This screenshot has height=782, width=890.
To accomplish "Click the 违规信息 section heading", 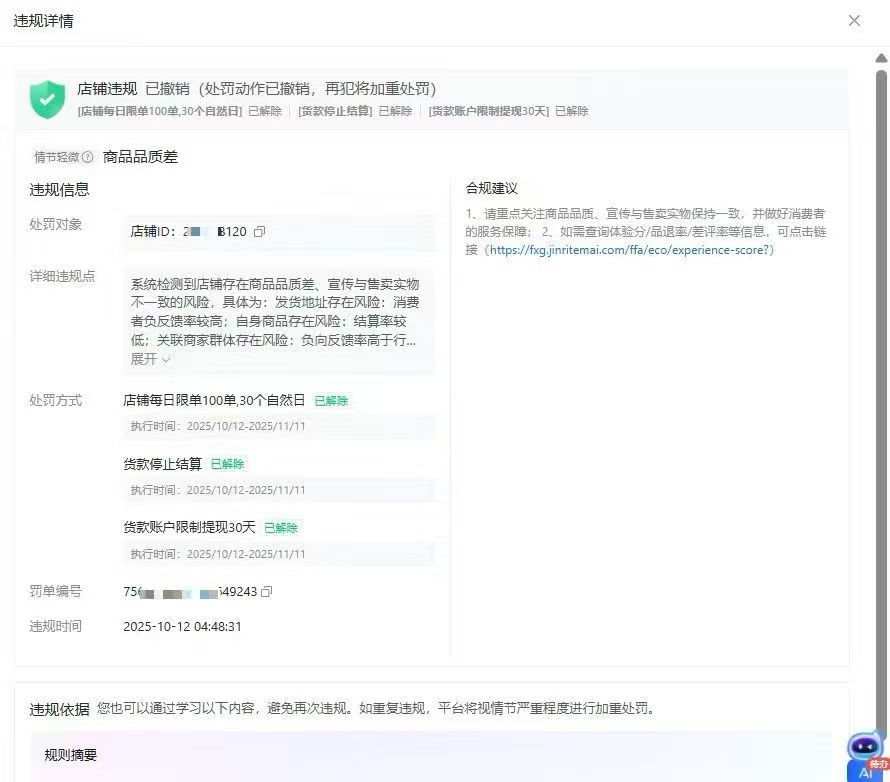I will (x=59, y=190).
